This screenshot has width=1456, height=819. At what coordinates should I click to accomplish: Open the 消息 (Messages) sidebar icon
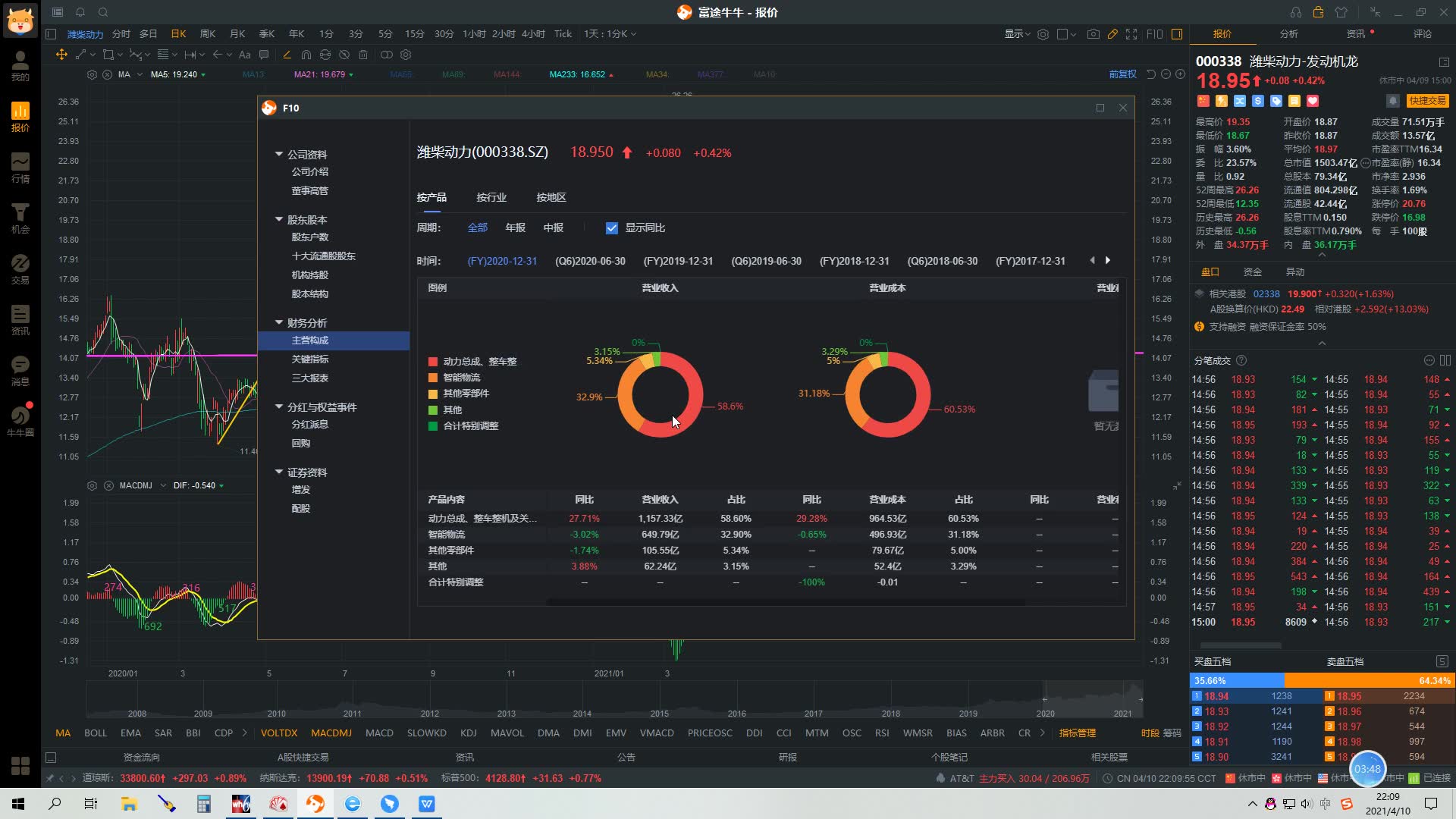pos(20,372)
